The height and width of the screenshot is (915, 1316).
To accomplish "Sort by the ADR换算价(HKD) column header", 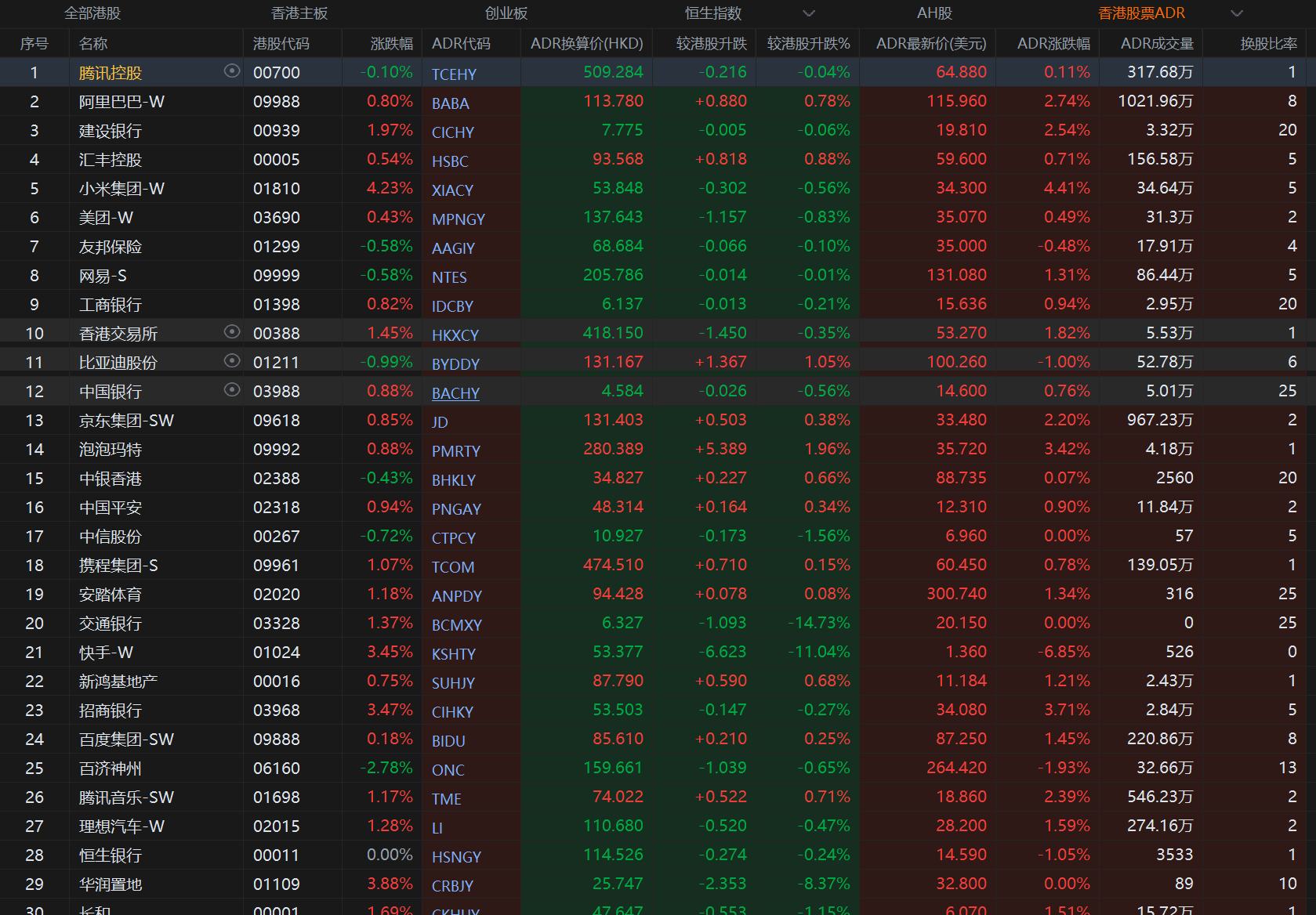I will pos(586,44).
